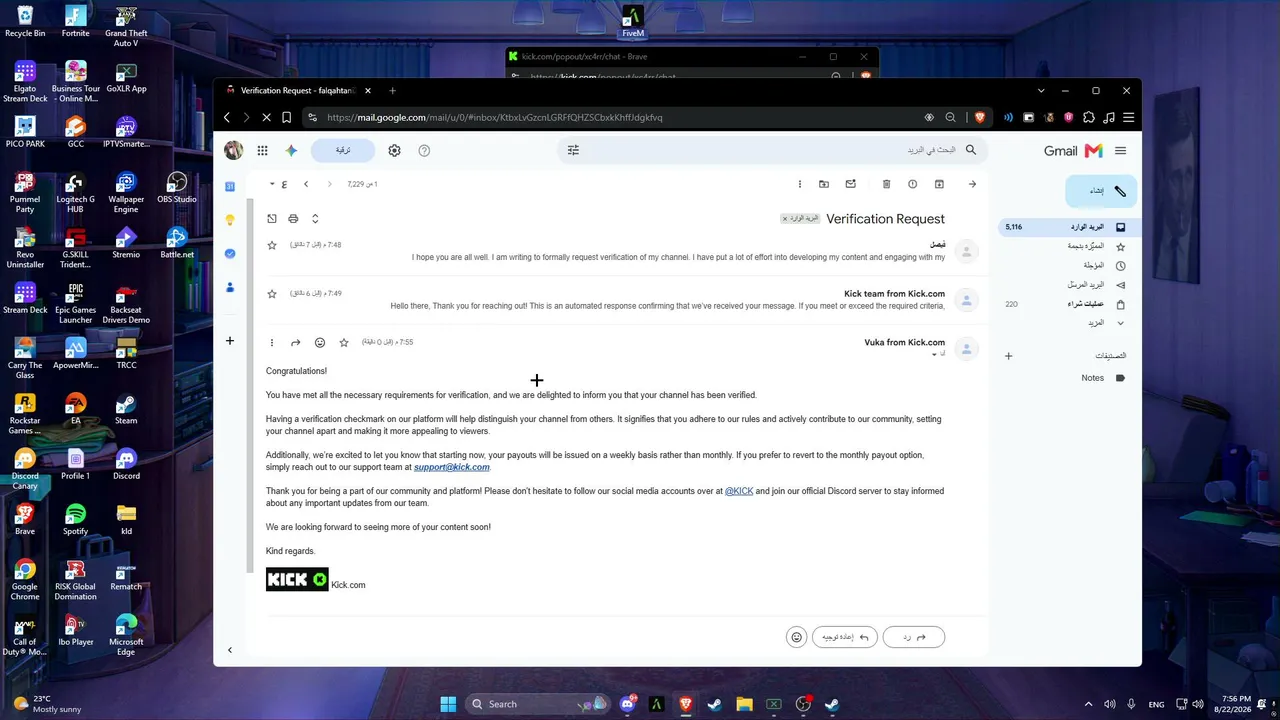The width and height of the screenshot is (1280, 720).
Task: Expand the More folders chevron
Action: coord(1120,323)
